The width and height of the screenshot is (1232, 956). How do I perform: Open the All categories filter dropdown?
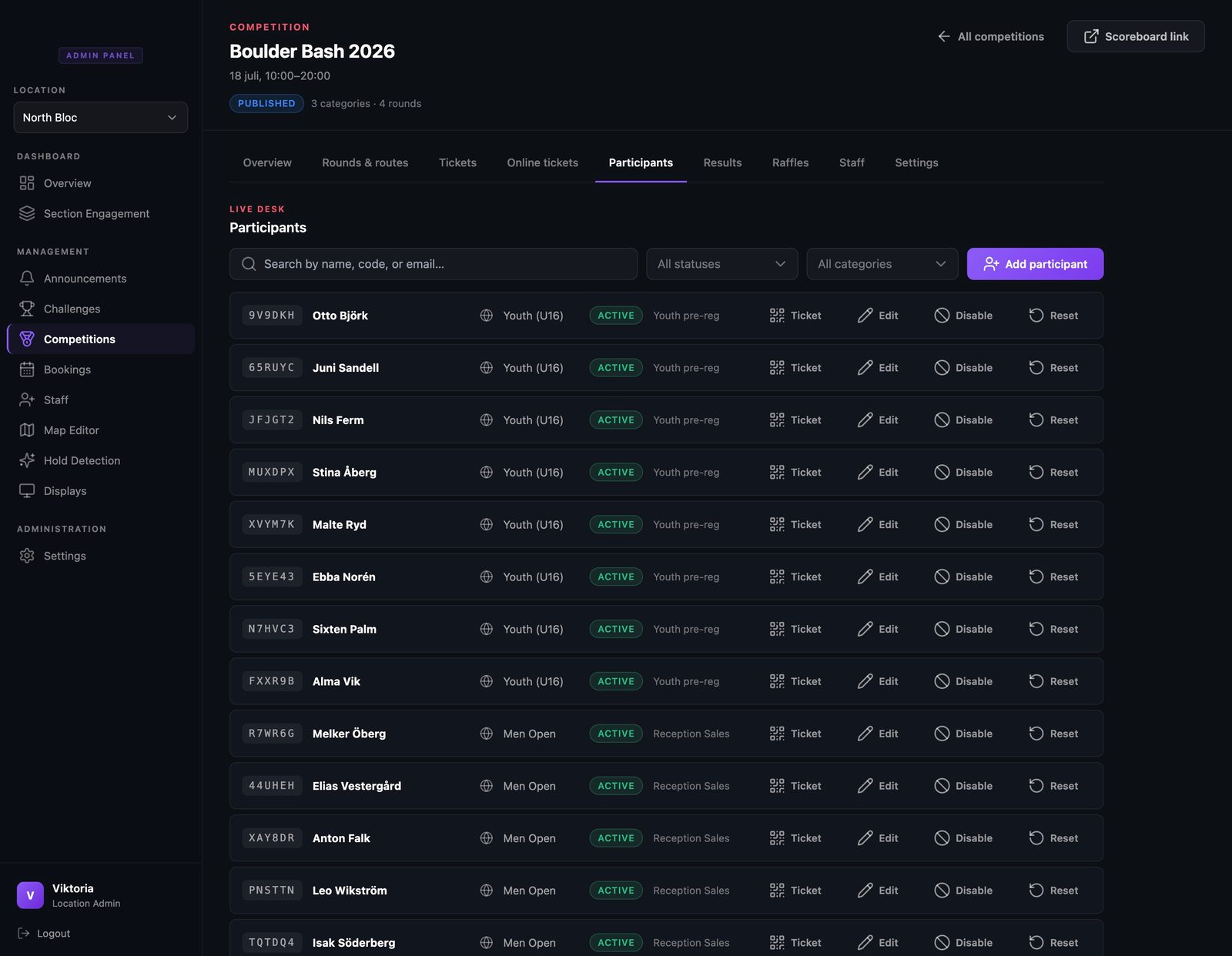pos(882,264)
